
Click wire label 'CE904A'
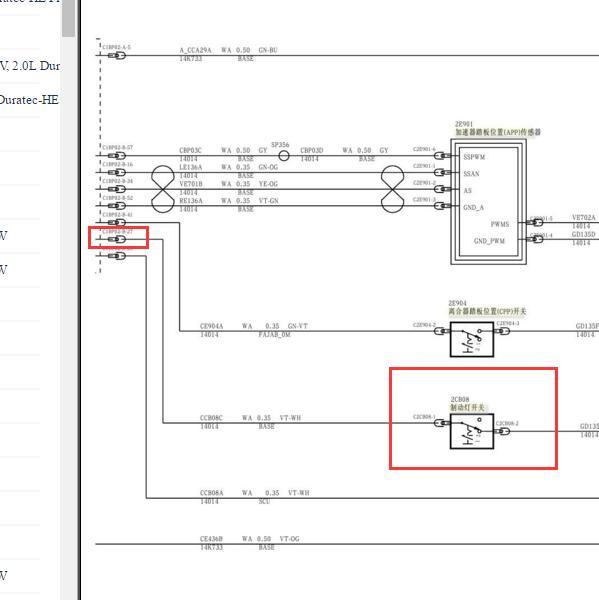point(211,326)
